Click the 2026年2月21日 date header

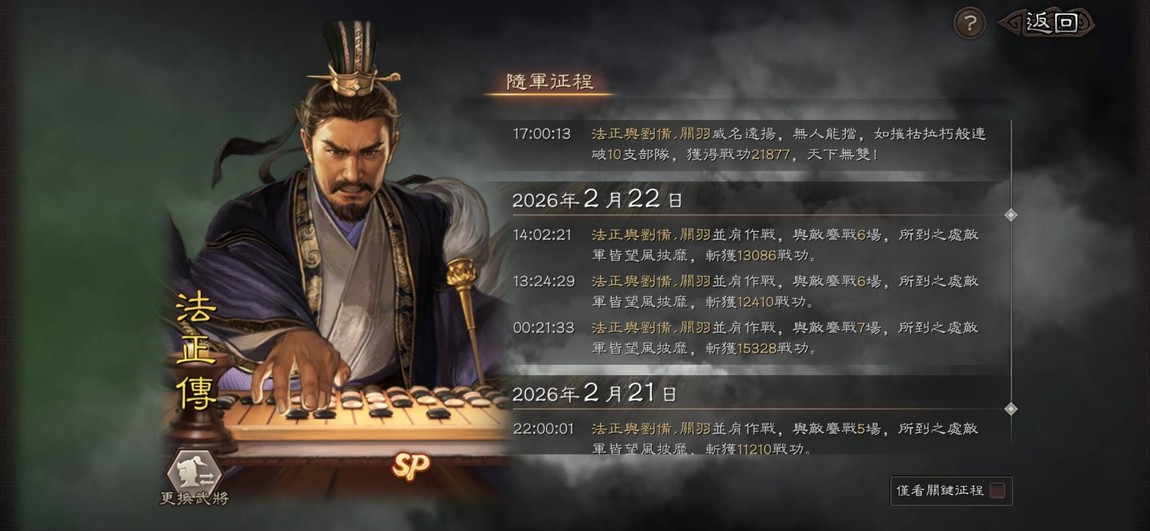point(594,394)
